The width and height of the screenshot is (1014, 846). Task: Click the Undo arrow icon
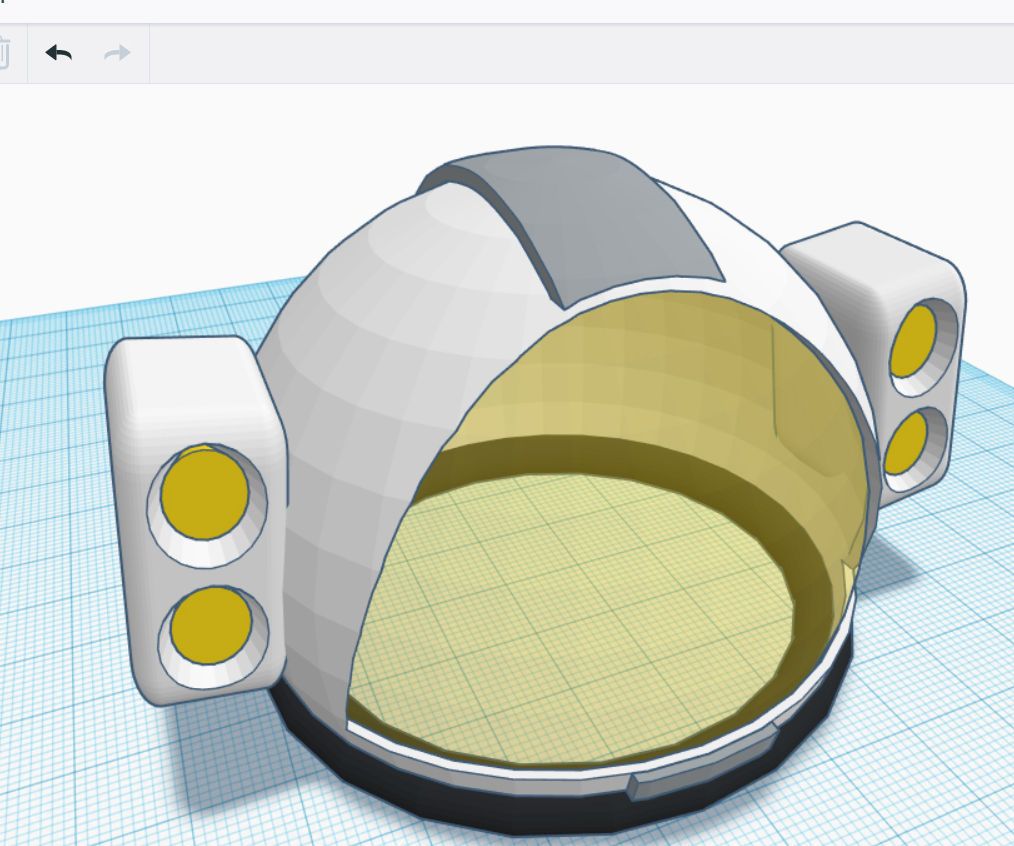[59, 54]
